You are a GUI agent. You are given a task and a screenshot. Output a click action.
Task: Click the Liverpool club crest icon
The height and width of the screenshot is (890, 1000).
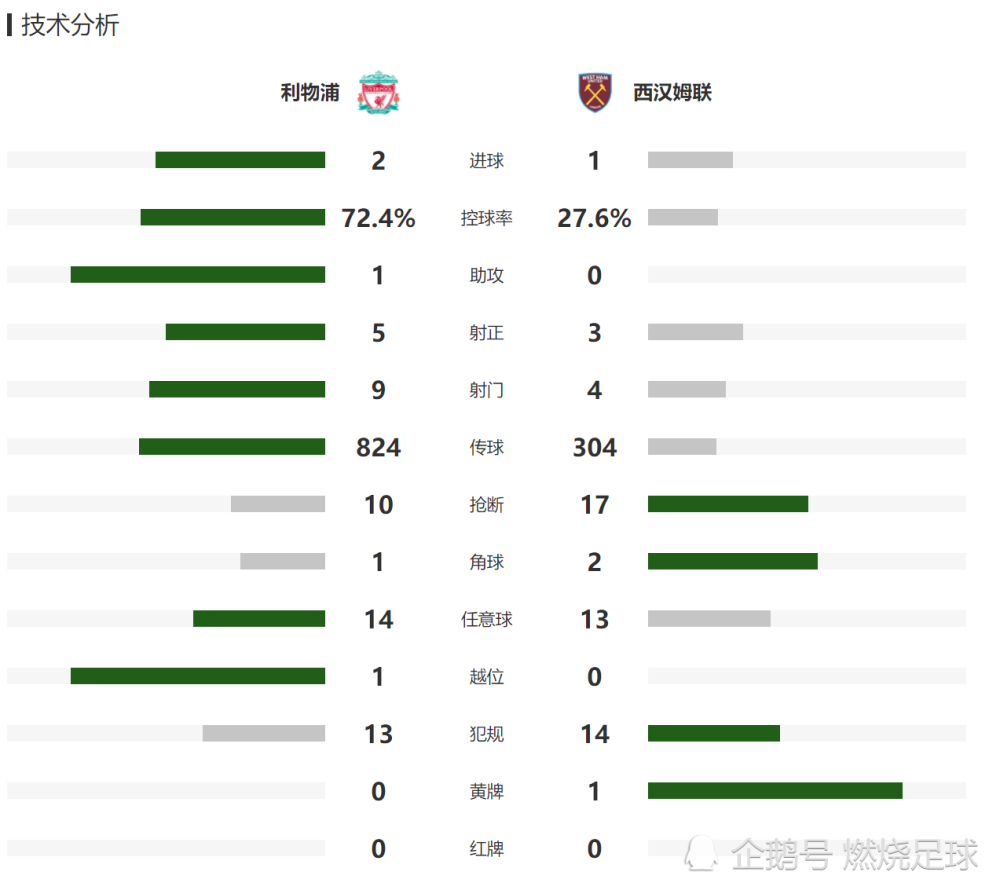[x=378, y=92]
